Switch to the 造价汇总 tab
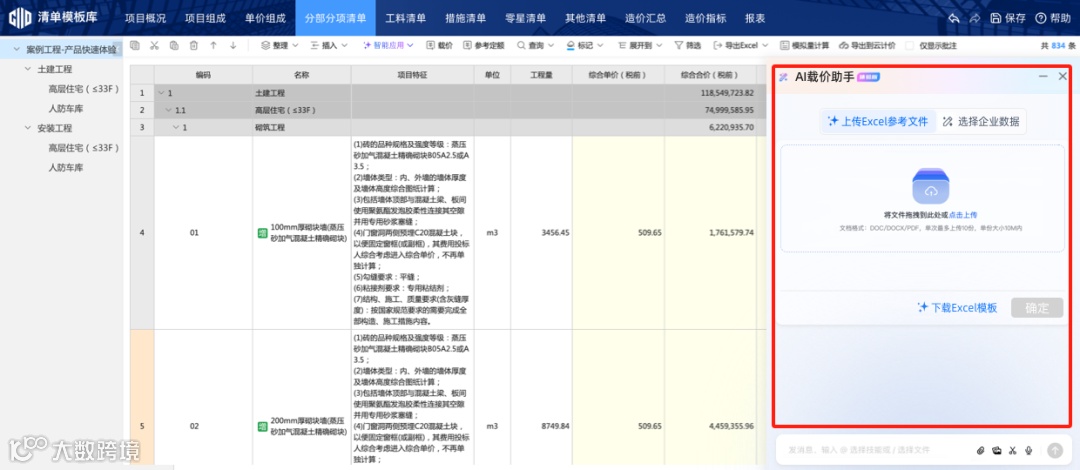Viewport: 1080px width, 470px height. click(645, 19)
